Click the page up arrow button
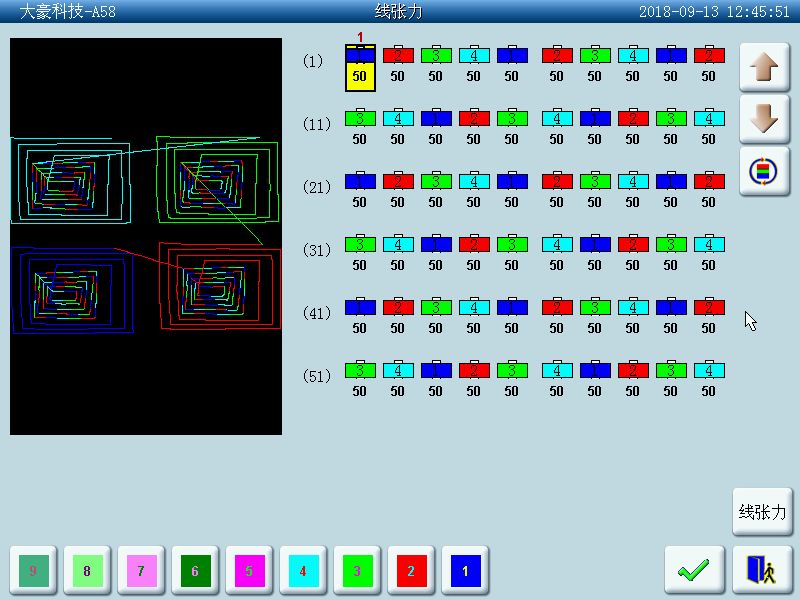This screenshot has width=800, height=600. tap(764, 67)
